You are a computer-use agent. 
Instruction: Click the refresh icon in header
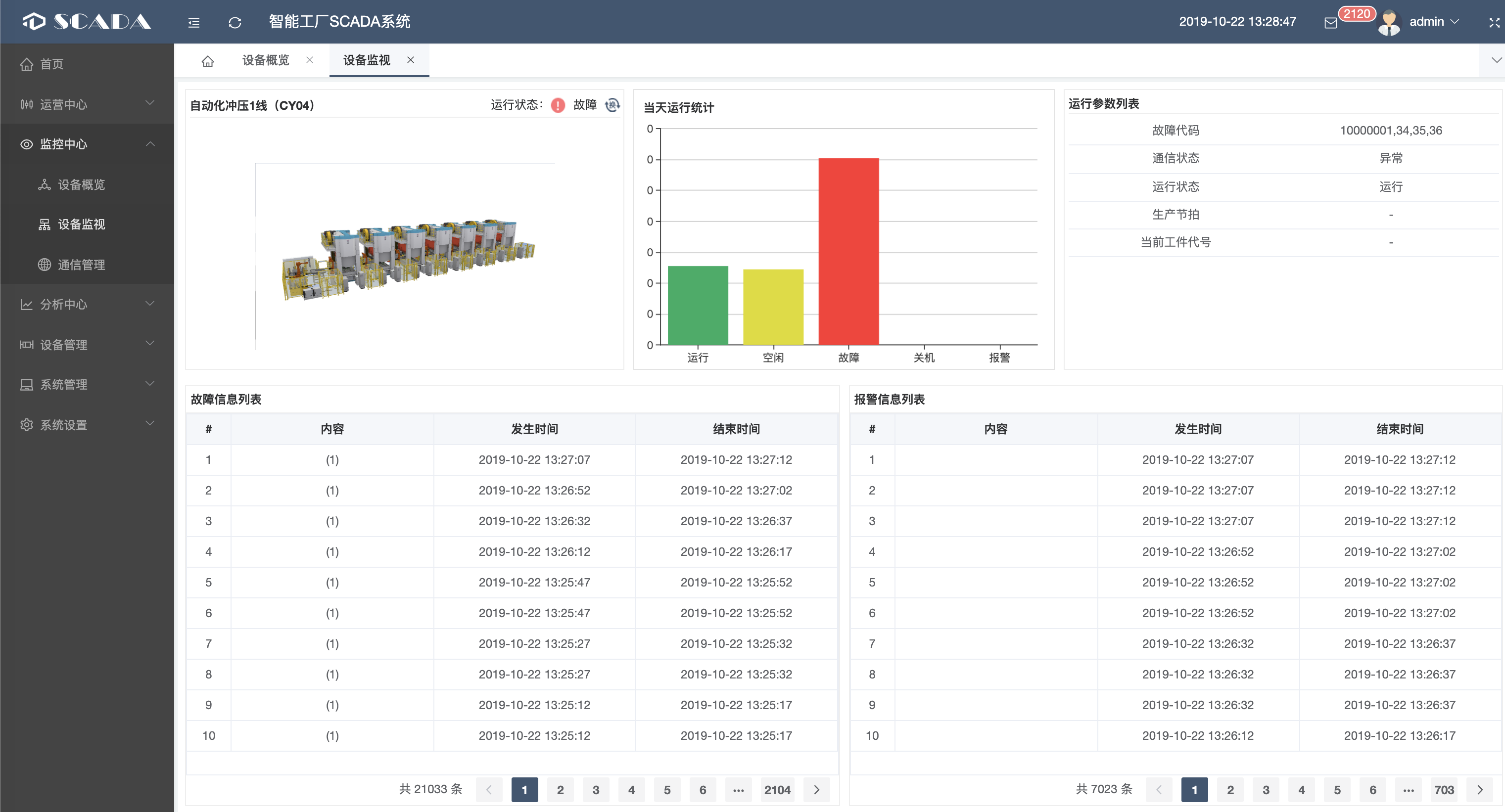tap(235, 22)
